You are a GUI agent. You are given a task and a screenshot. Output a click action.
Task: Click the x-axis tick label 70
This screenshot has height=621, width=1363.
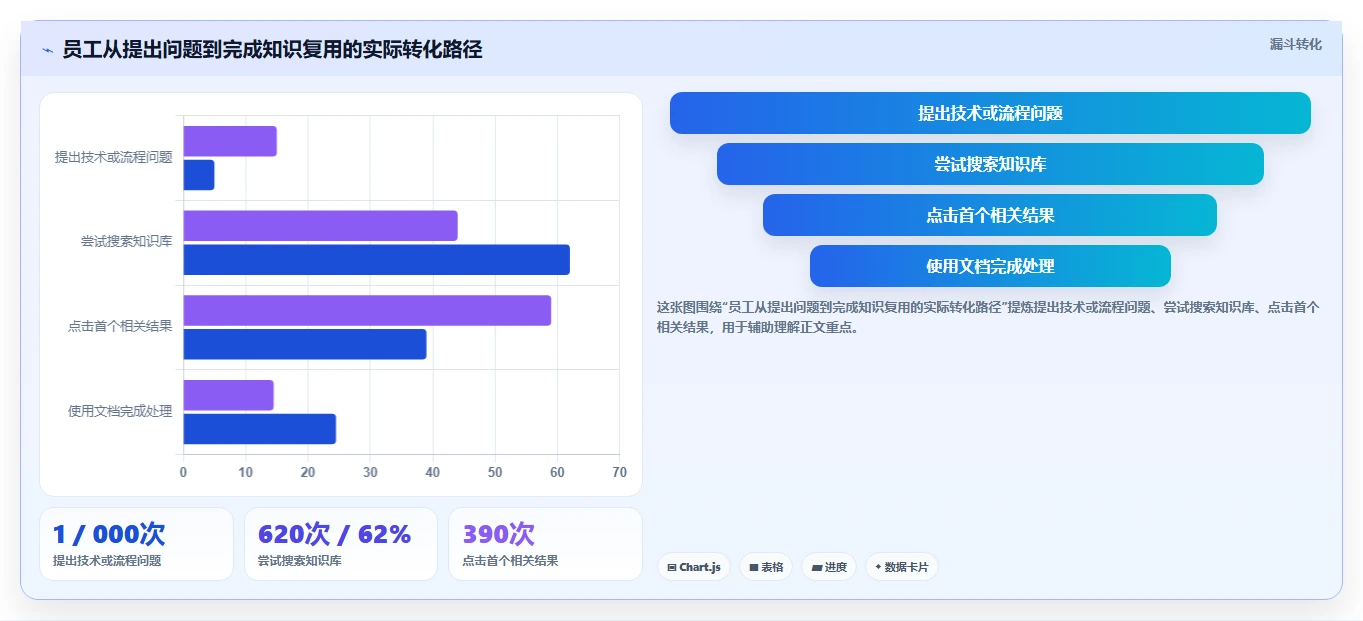[x=620, y=472]
